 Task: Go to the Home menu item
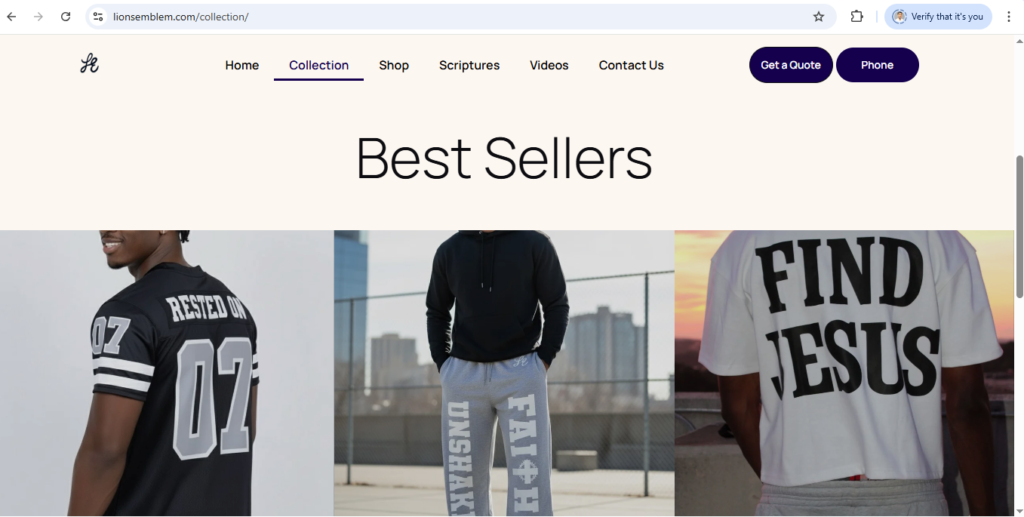pos(242,65)
